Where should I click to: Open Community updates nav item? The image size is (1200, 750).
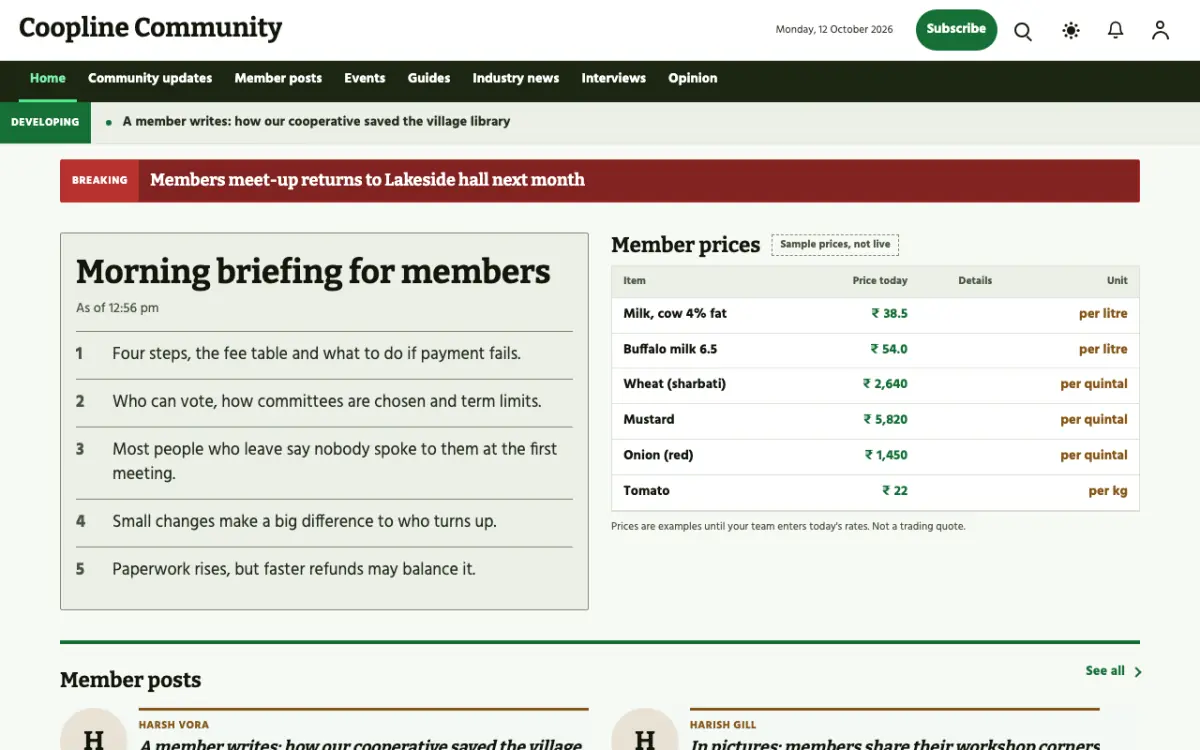tap(150, 79)
